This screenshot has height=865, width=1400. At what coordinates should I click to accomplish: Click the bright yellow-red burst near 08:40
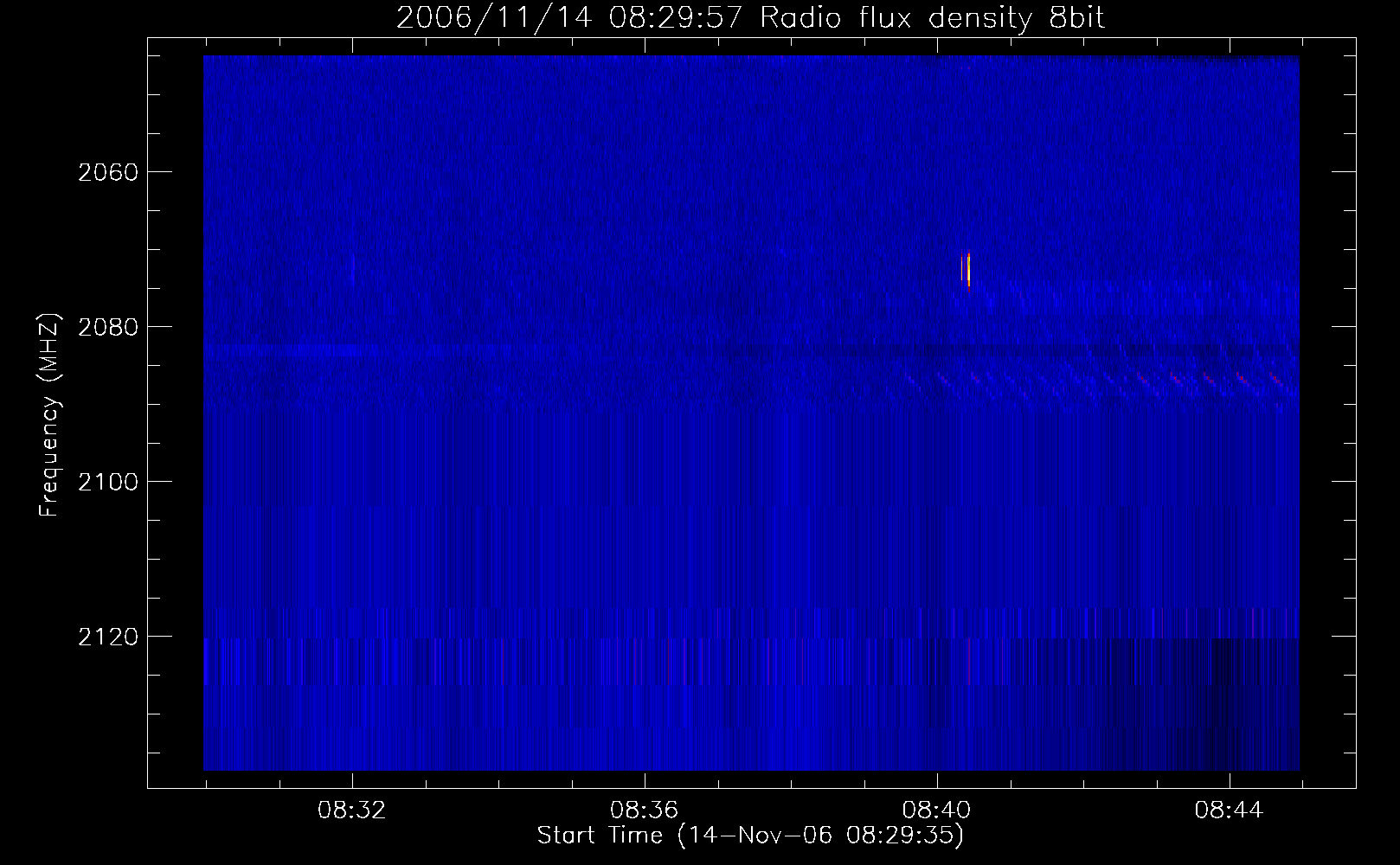967,269
